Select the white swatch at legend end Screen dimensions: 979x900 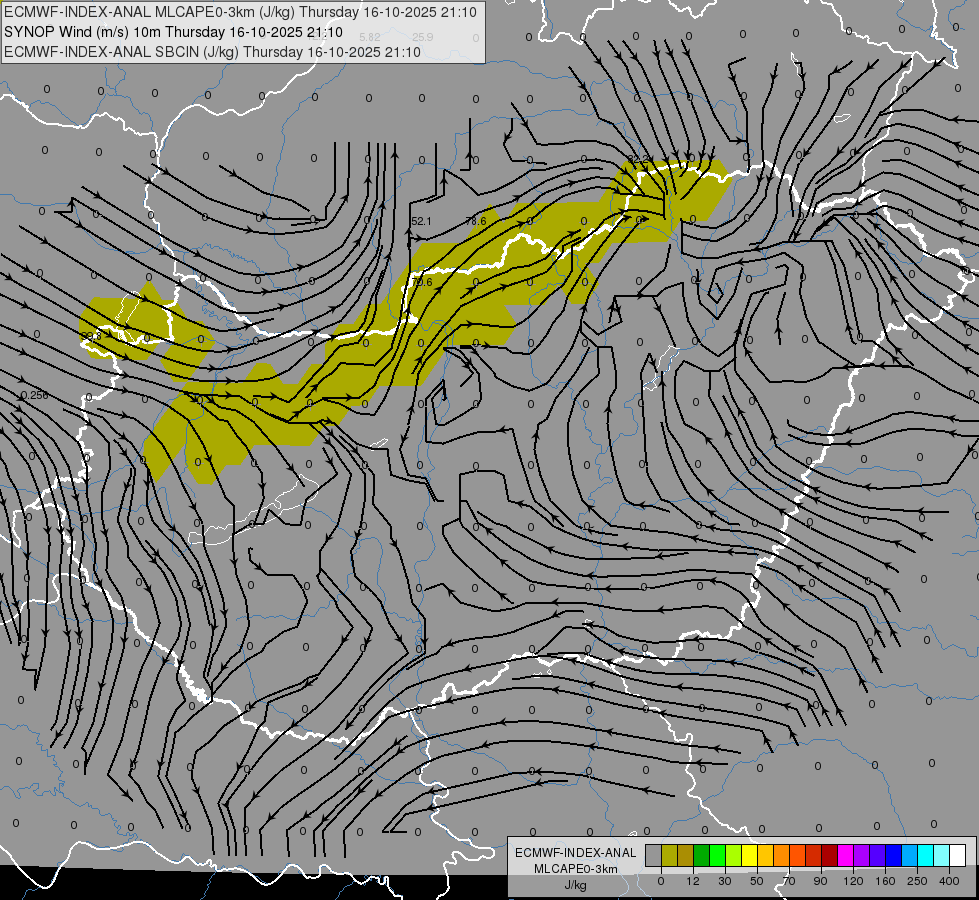point(958,855)
